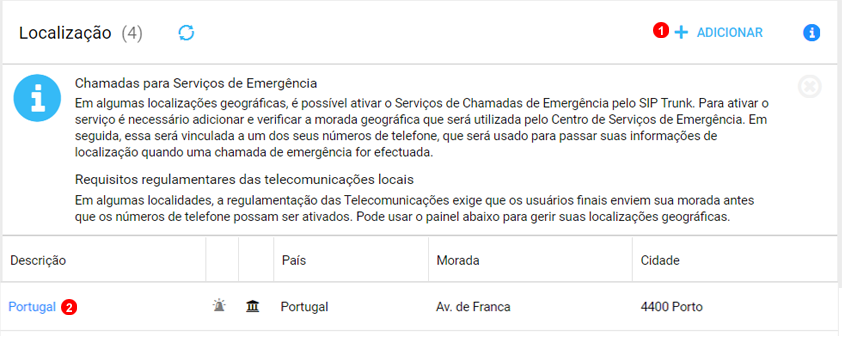
Task: Open the Portugal location link
Action: pos(32,307)
